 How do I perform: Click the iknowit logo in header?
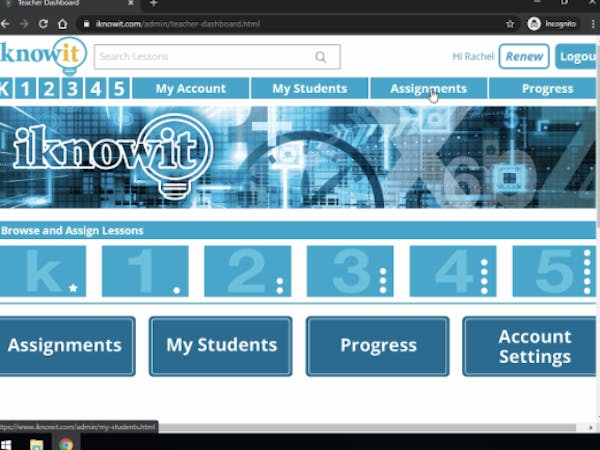pos(43,56)
